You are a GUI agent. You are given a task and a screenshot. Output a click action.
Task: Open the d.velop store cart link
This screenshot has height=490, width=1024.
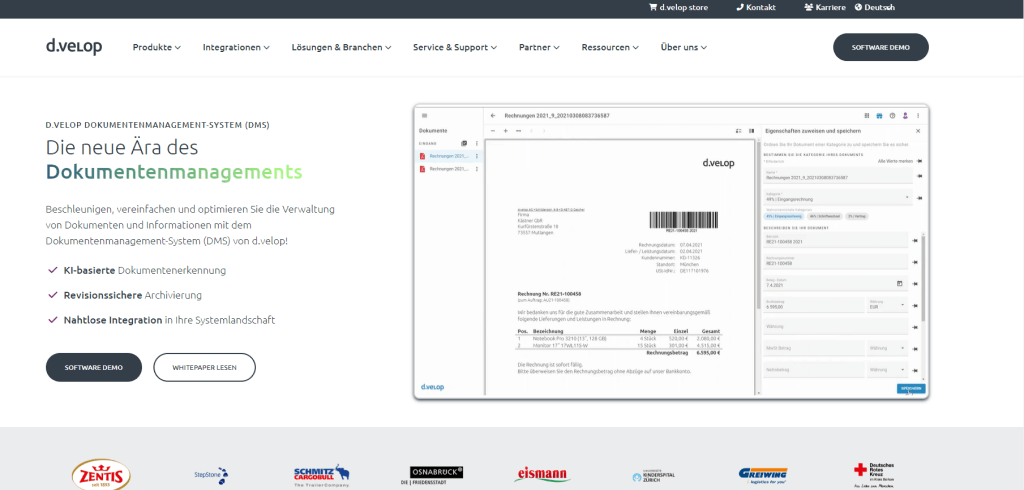coord(679,8)
